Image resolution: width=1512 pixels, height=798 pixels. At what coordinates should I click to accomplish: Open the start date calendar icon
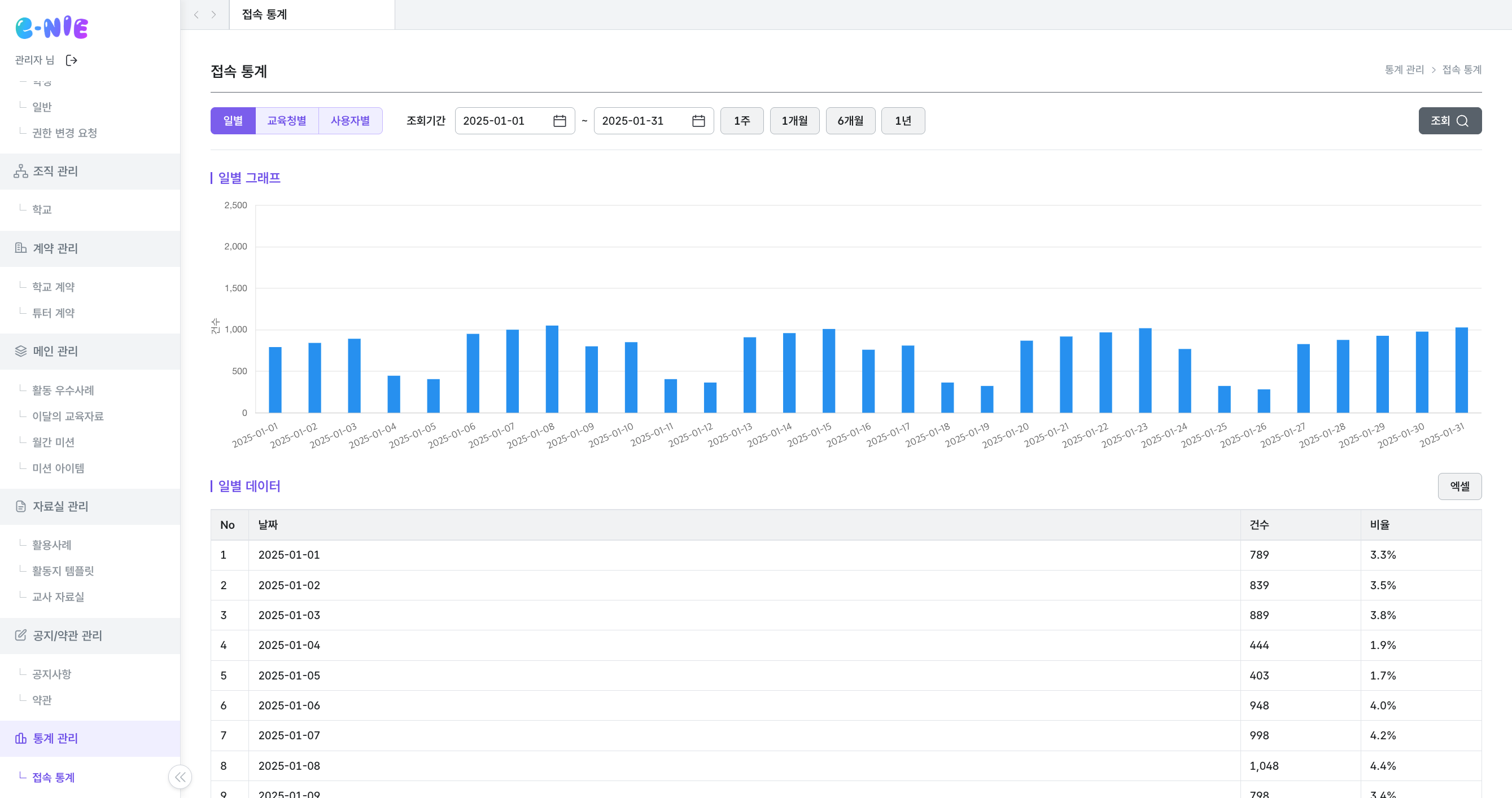(560, 121)
